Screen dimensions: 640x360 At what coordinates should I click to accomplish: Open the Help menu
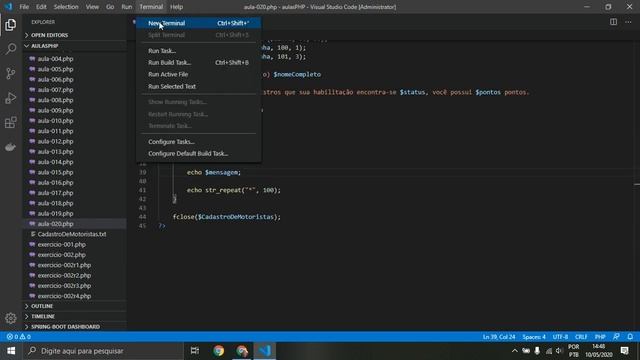tap(176, 7)
